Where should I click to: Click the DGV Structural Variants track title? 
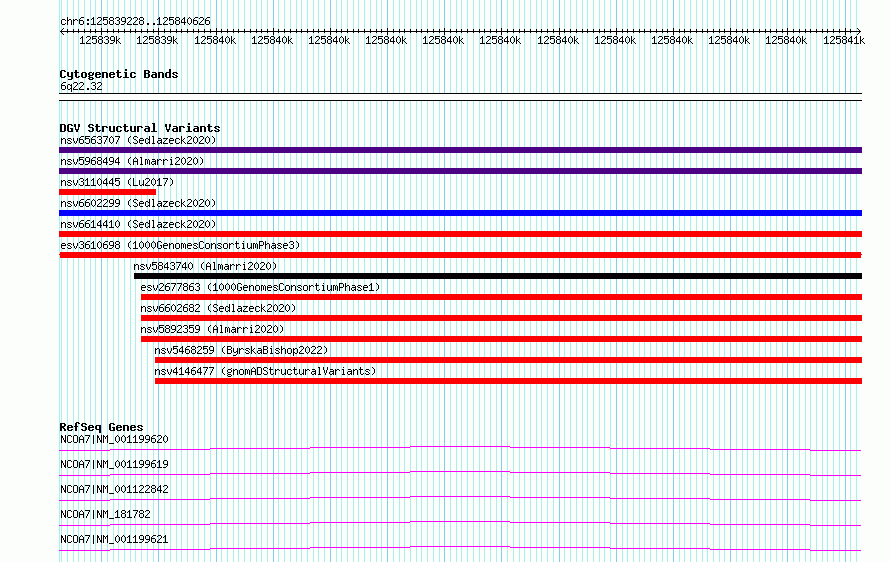pos(140,128)
